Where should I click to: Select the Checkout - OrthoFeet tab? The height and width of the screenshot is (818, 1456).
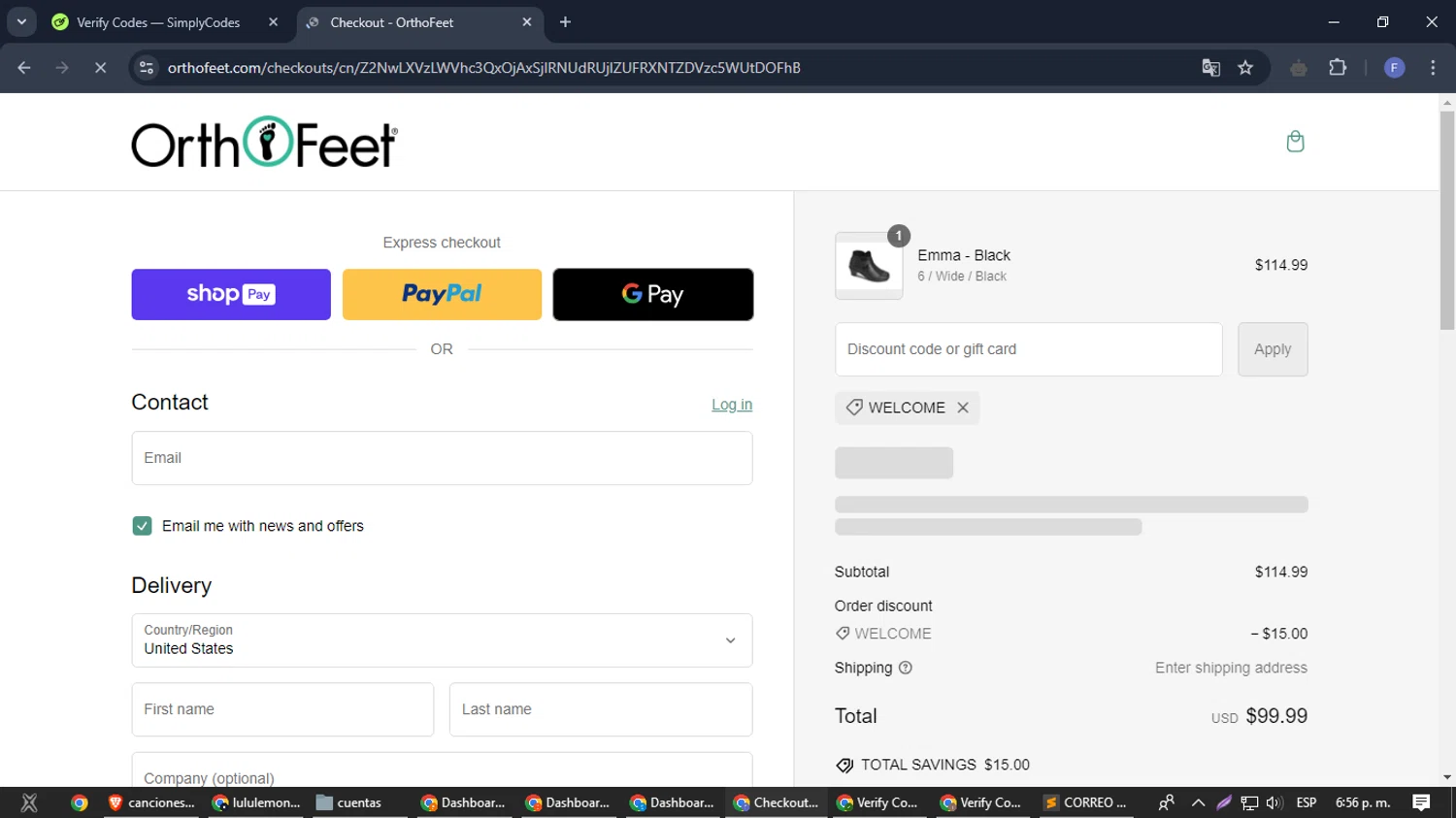click(392, 22)
